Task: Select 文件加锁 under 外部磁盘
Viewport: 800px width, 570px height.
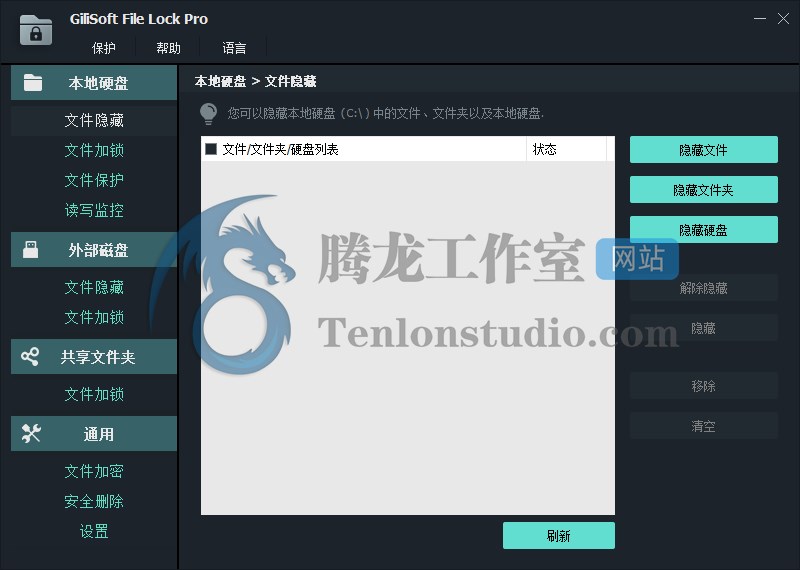Action: click(x=94, y=317)
